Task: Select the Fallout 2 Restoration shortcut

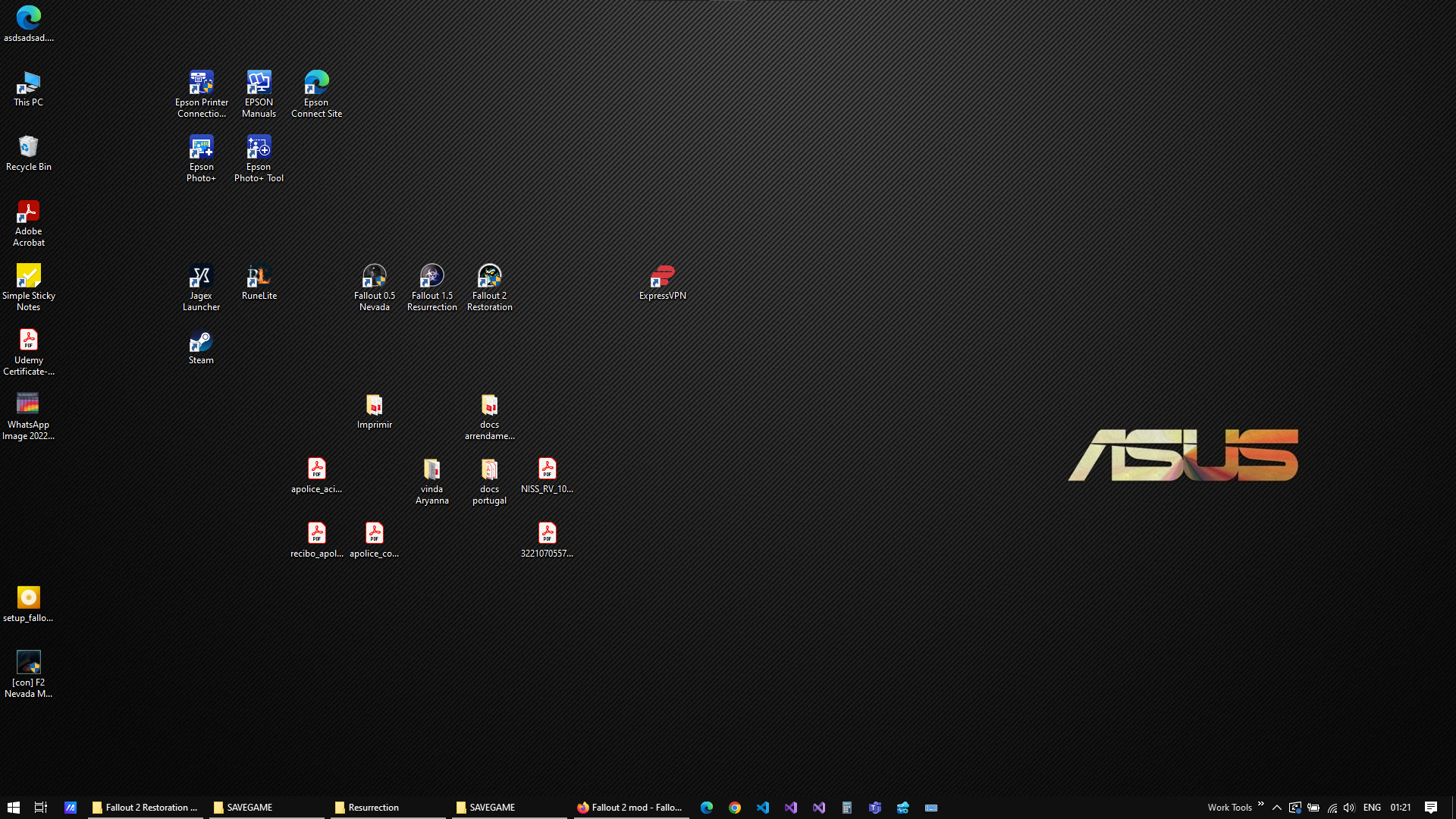Action: tap(489, 287)
